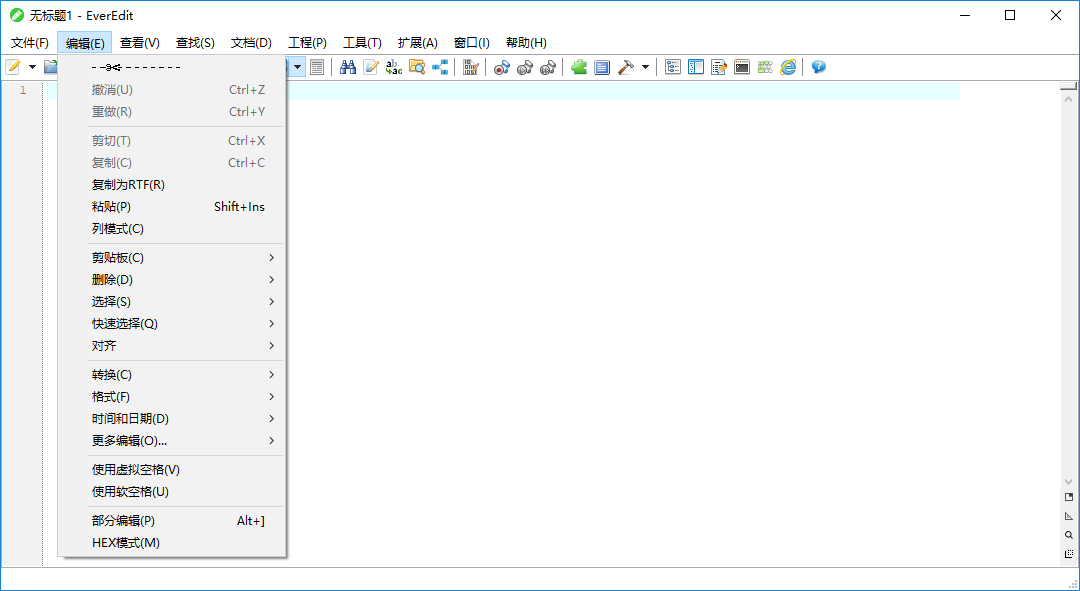Open the dropdown arrow beside the hammer icon
The width and height of the screenshot is (1080, 591).
(645, 67)
